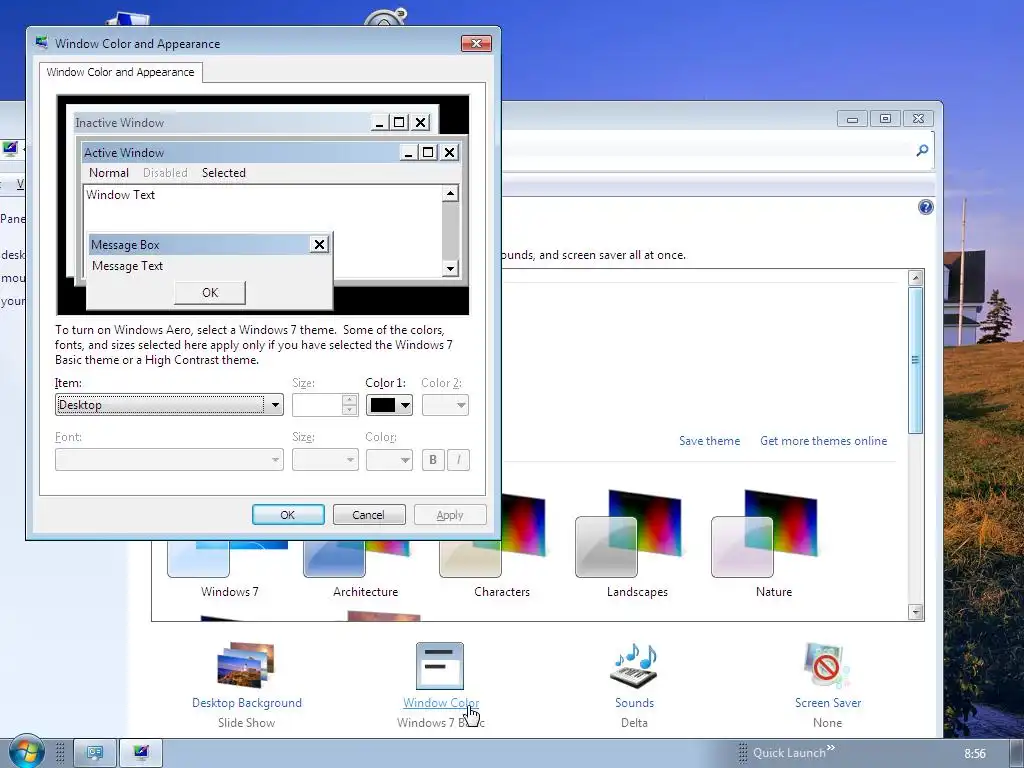Click the Desktop Background link text
The width and height of the screenshot is (1024, 768).
pos(247,703)
